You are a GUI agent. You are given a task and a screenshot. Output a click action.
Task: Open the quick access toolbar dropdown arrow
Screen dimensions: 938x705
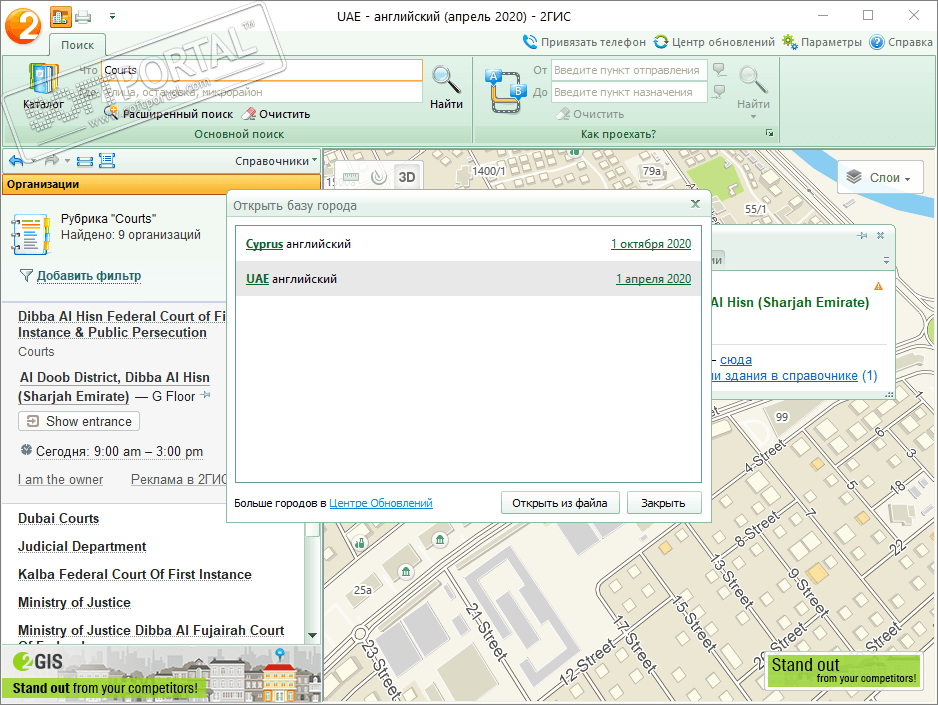pos(112,17)
